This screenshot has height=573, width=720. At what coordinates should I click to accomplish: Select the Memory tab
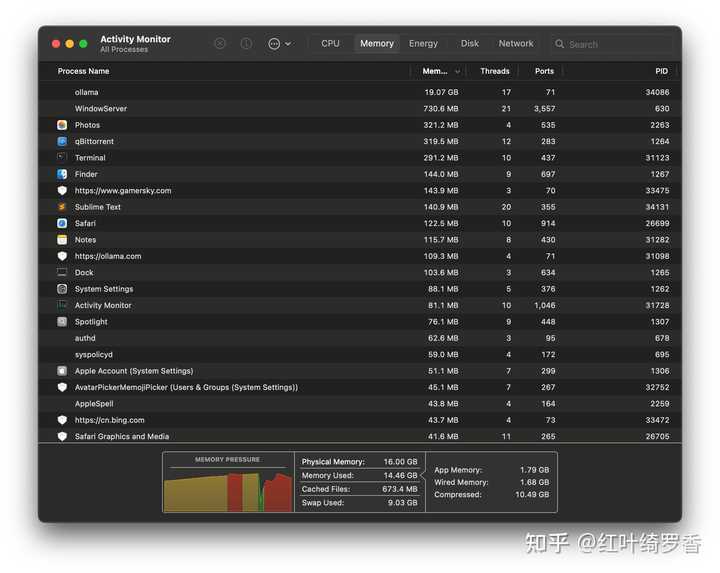coord(377,44)
